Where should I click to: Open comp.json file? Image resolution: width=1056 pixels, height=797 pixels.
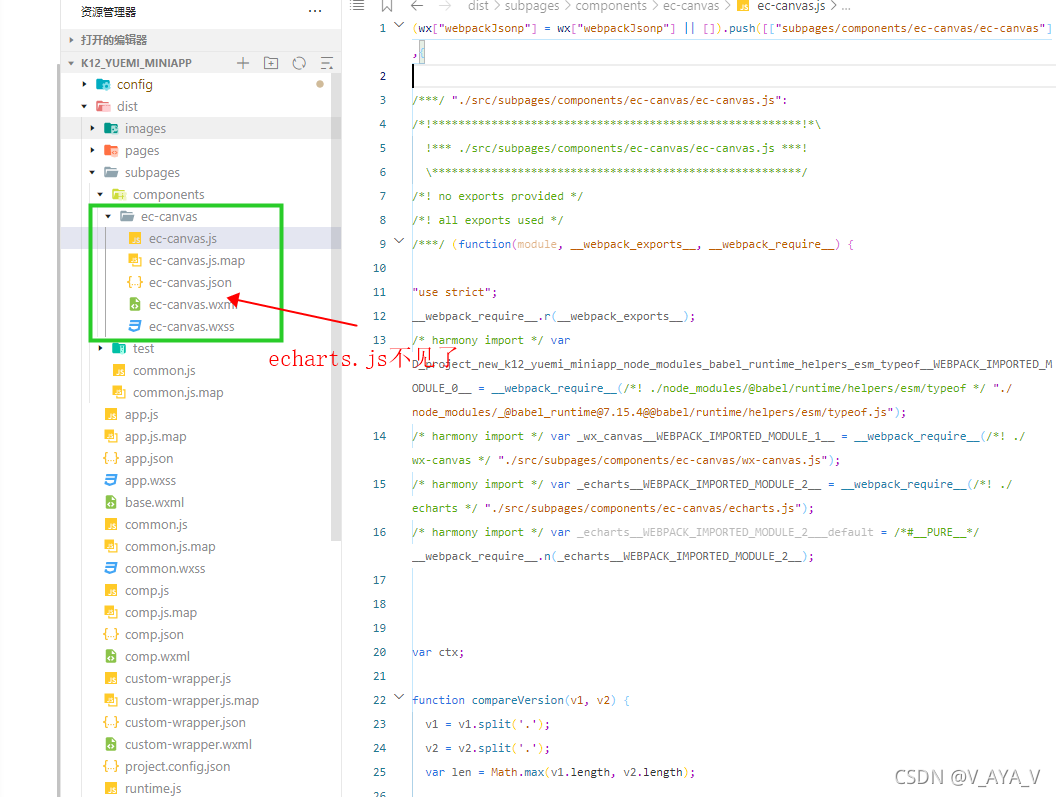[x=154, y=635]
